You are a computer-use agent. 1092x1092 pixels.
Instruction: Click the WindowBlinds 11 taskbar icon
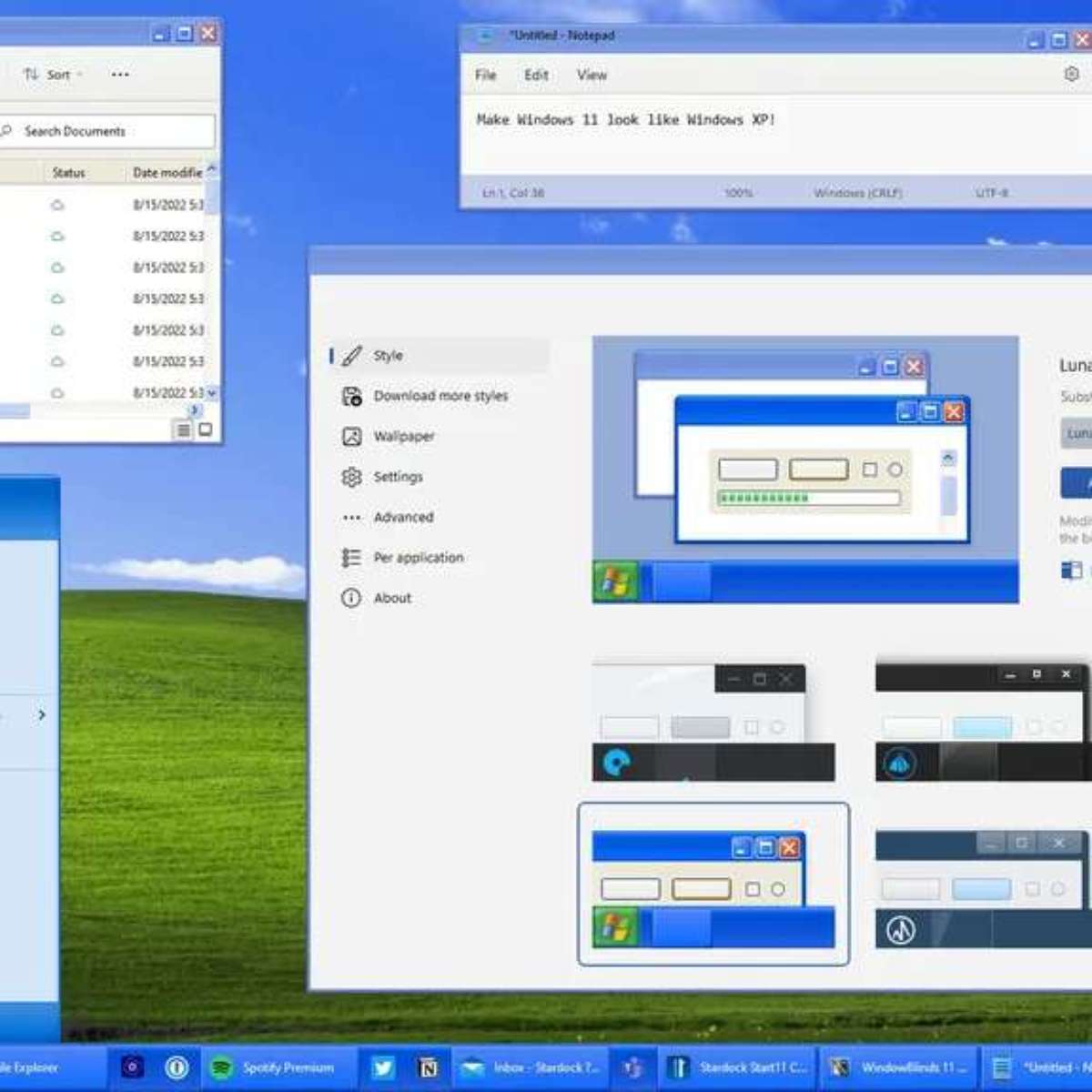click(x=896, y=1067)
